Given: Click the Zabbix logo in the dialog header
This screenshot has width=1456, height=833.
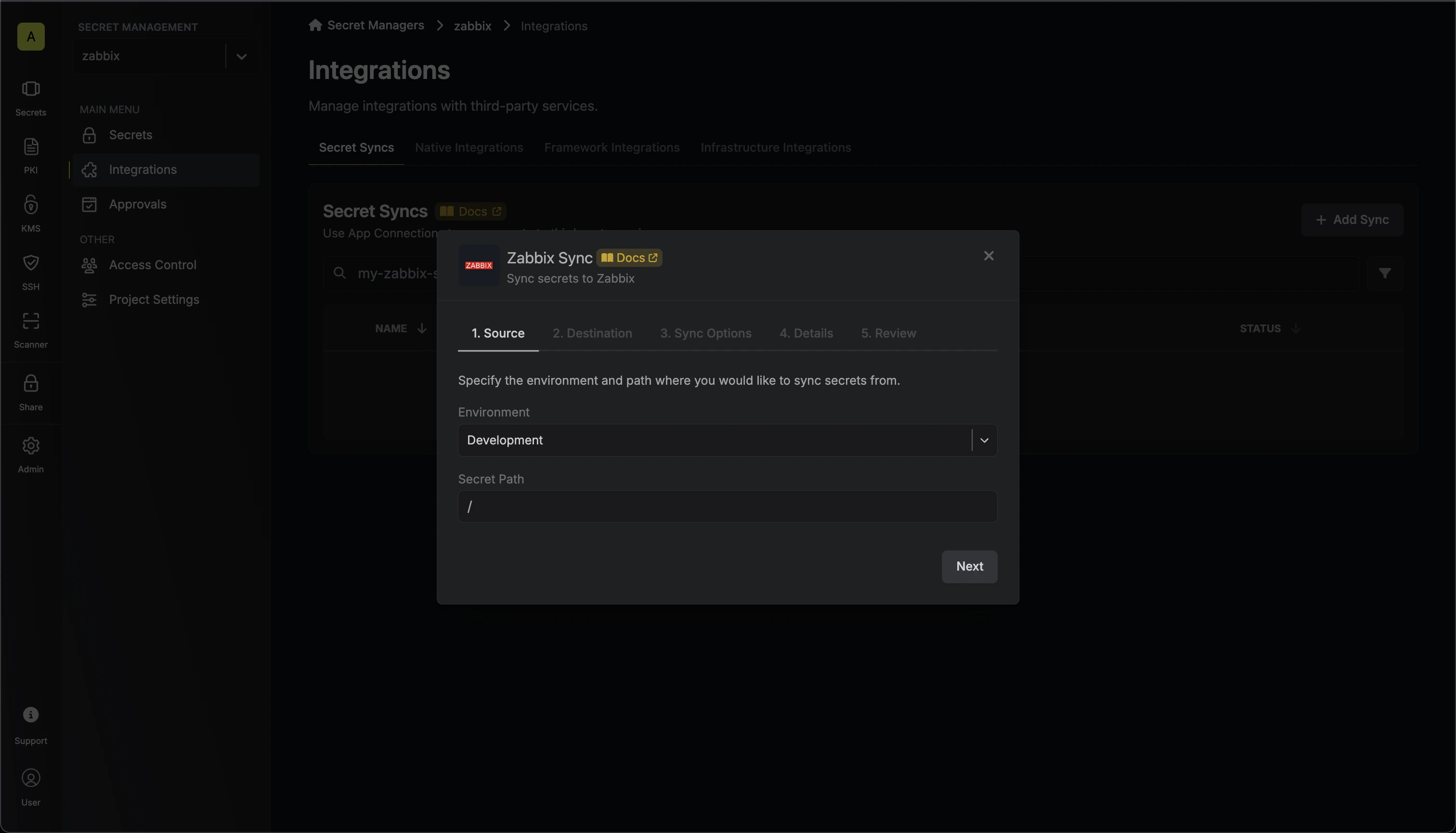Looking at the screenshot, I should tap(479, 265).
